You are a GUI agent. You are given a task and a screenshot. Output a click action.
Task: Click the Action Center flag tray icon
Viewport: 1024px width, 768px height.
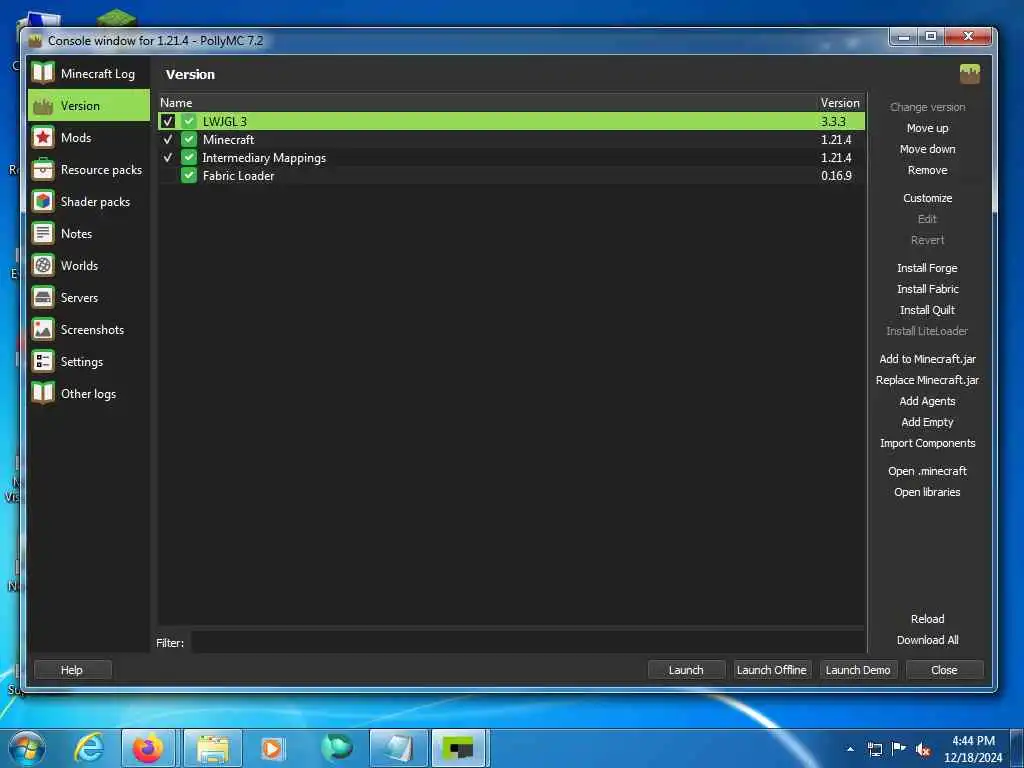coord(899,749)
